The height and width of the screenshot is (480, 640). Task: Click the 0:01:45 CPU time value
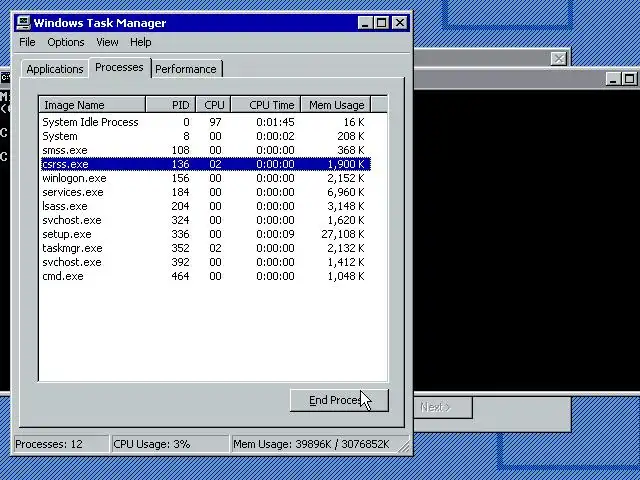point(275,122)
